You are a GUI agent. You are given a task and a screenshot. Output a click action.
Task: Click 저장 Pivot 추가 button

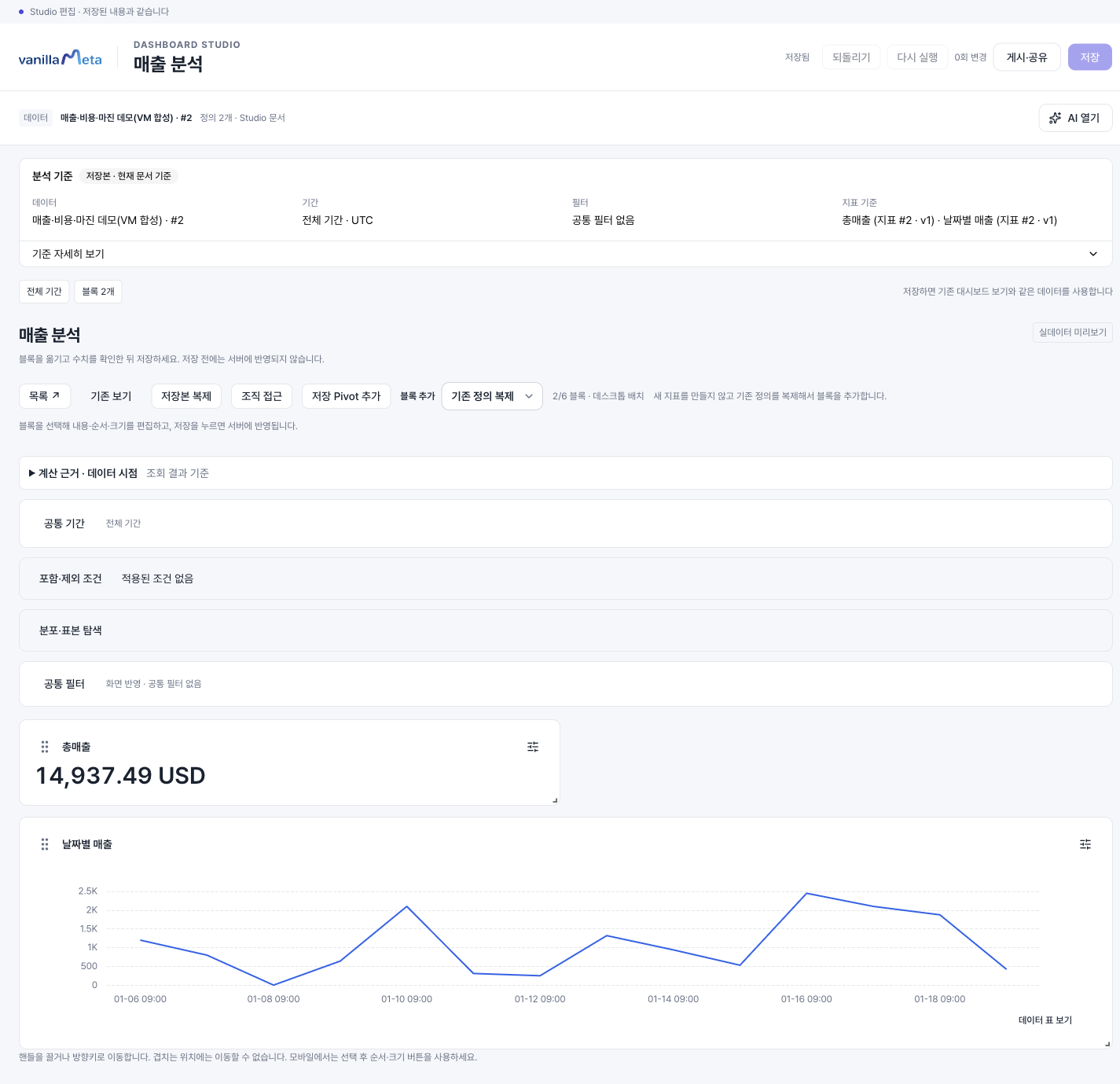click(346, 396)
